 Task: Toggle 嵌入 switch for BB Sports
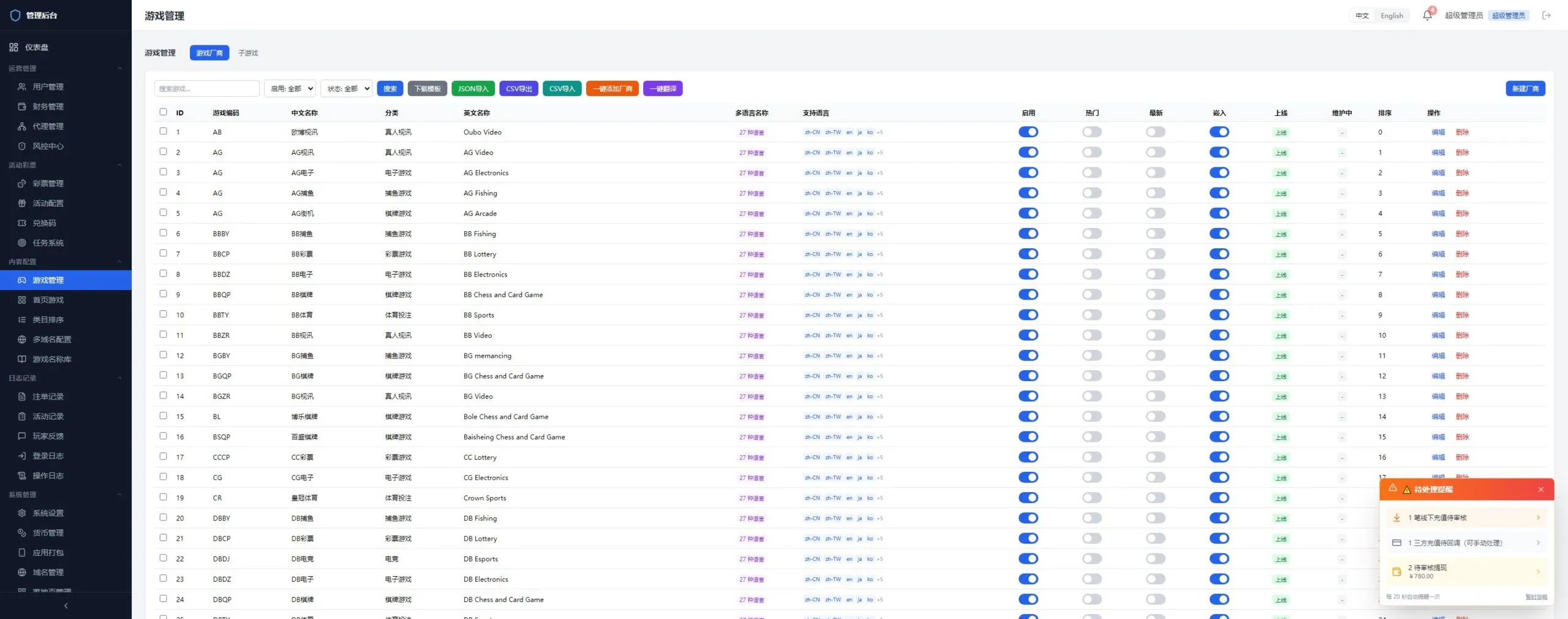(x=1219, y=314)
